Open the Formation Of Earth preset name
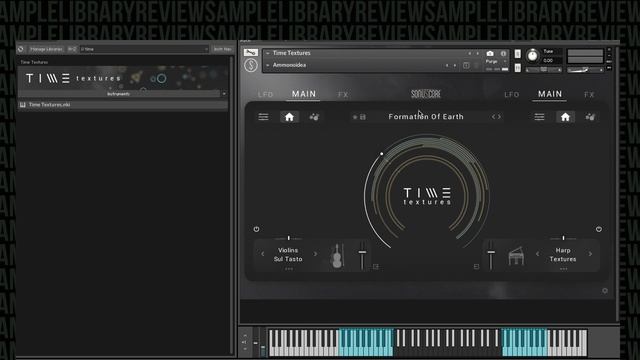The height and width of the screenshot is (360, 640). (426, 117)
